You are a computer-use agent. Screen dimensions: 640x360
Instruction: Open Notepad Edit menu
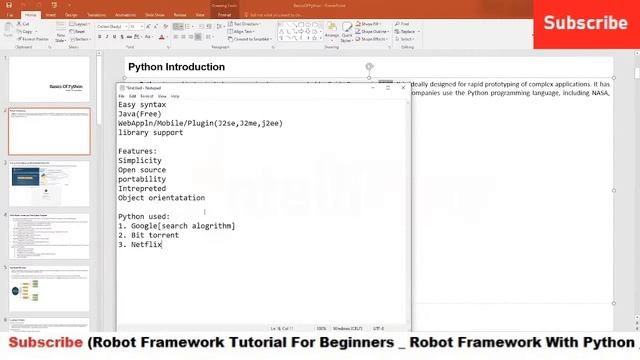[132, 96]
